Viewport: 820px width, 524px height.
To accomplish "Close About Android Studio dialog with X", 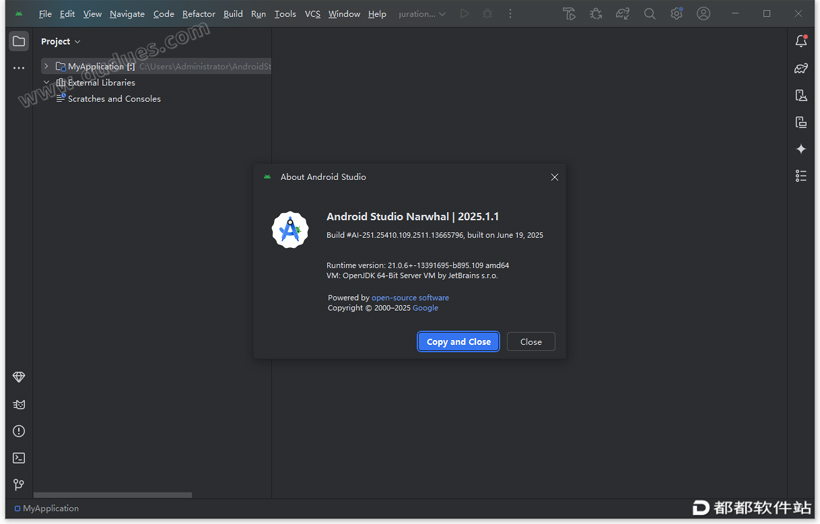I will click(554, 177).
